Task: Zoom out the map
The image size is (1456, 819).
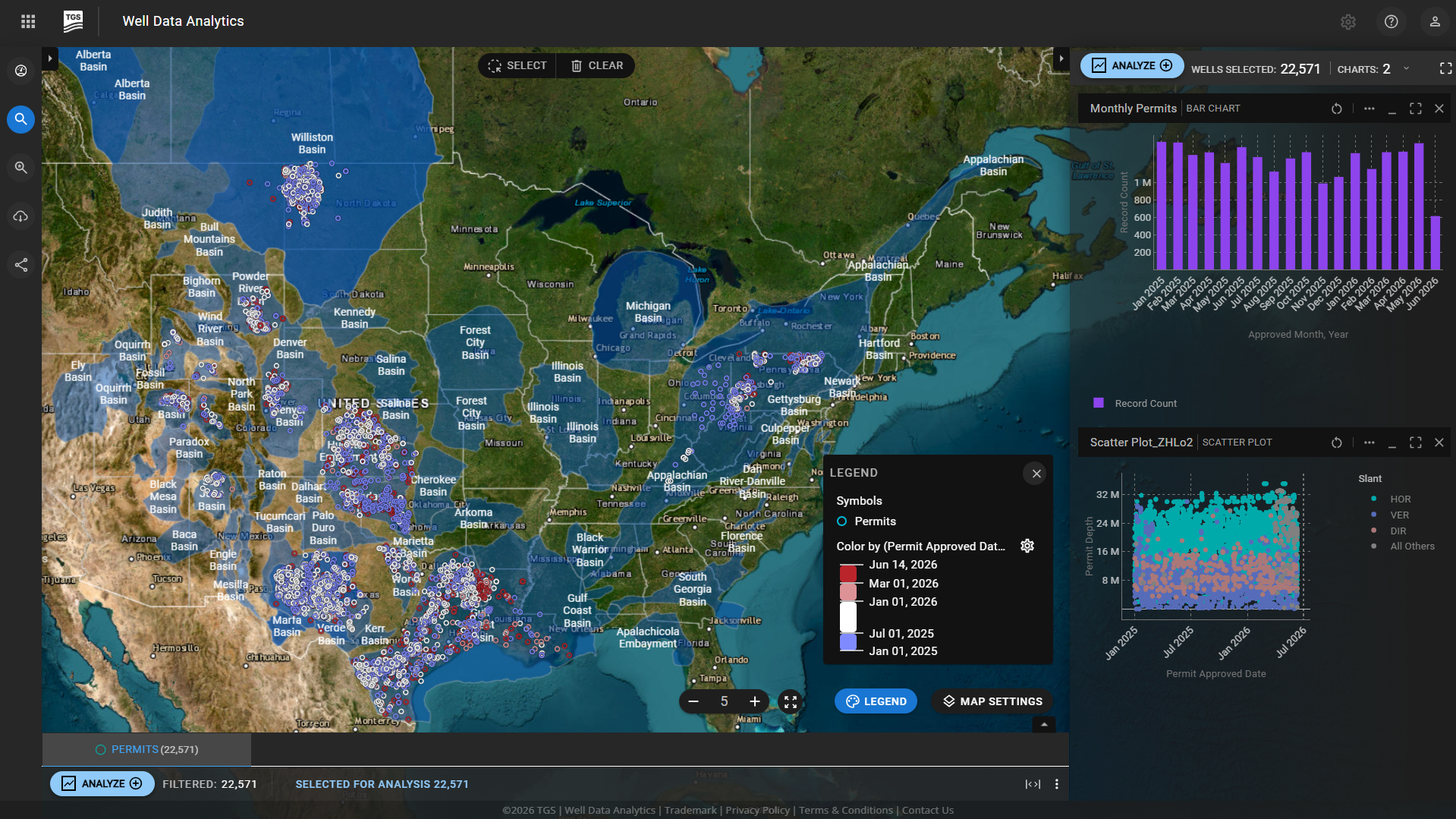Action: point(693,701)
